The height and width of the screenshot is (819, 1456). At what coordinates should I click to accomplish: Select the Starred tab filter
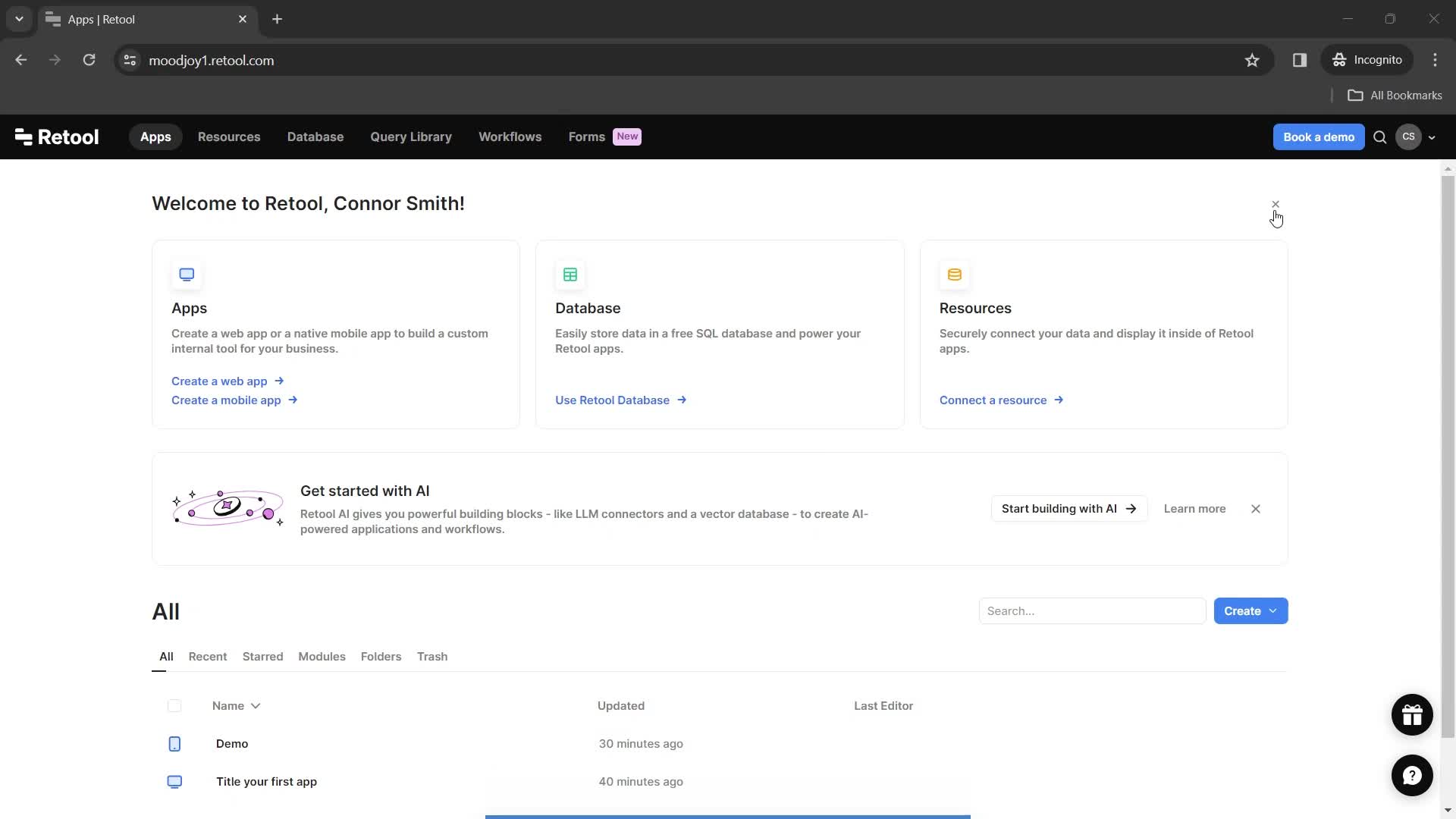click(262, 656)
